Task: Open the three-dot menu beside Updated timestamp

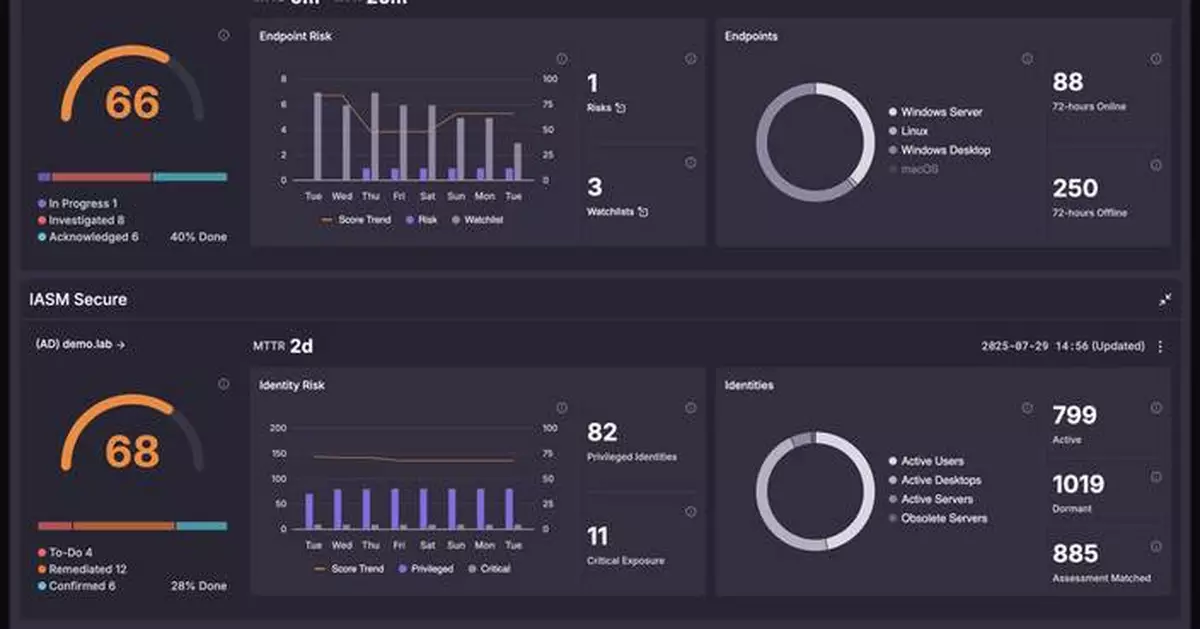Action: 1160,346
